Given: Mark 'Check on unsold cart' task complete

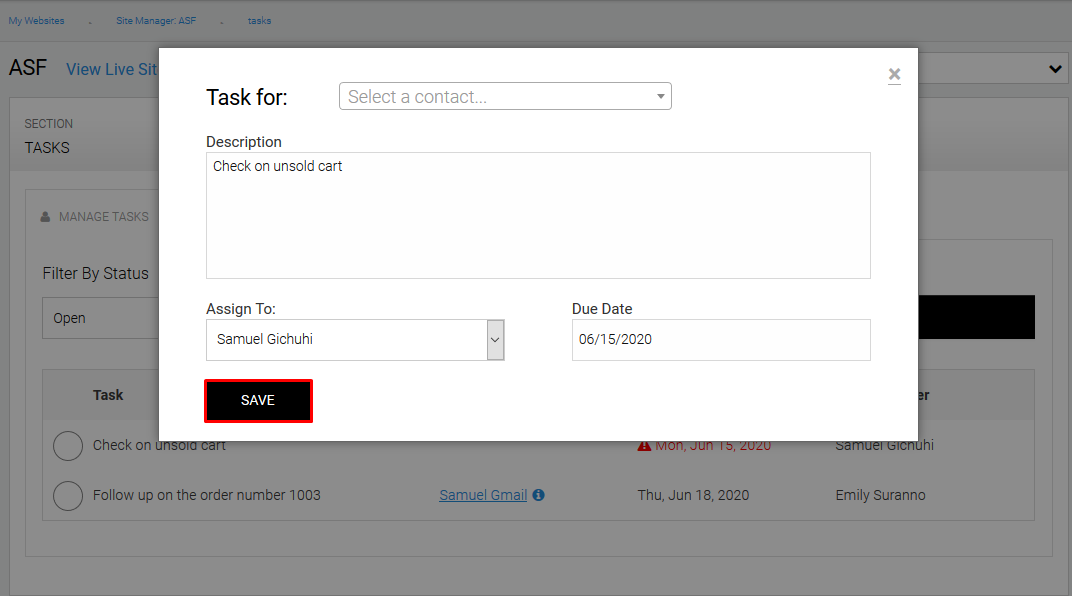Looking at the screenshot, I should click(x=67, y=445).
